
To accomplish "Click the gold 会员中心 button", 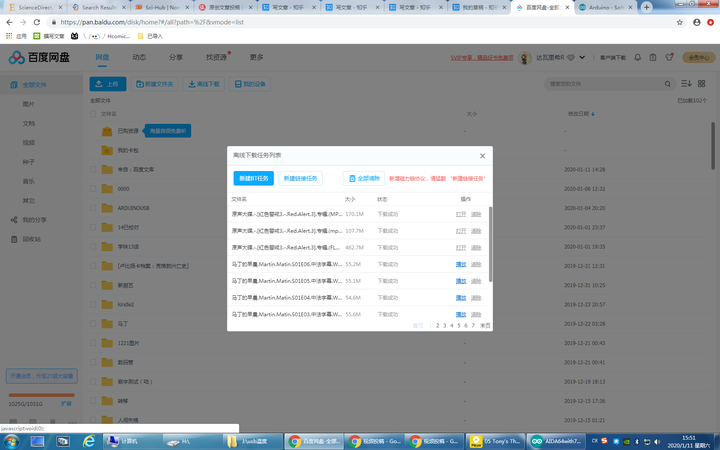I will click(698, 58).
